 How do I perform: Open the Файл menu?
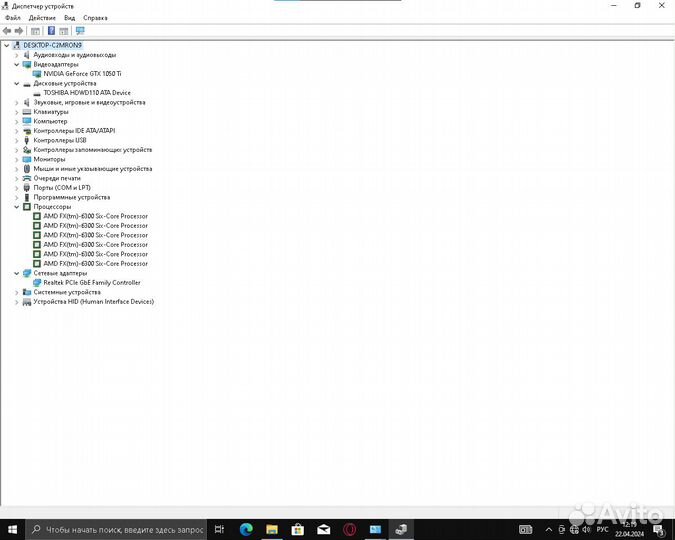tap(12, 18)
